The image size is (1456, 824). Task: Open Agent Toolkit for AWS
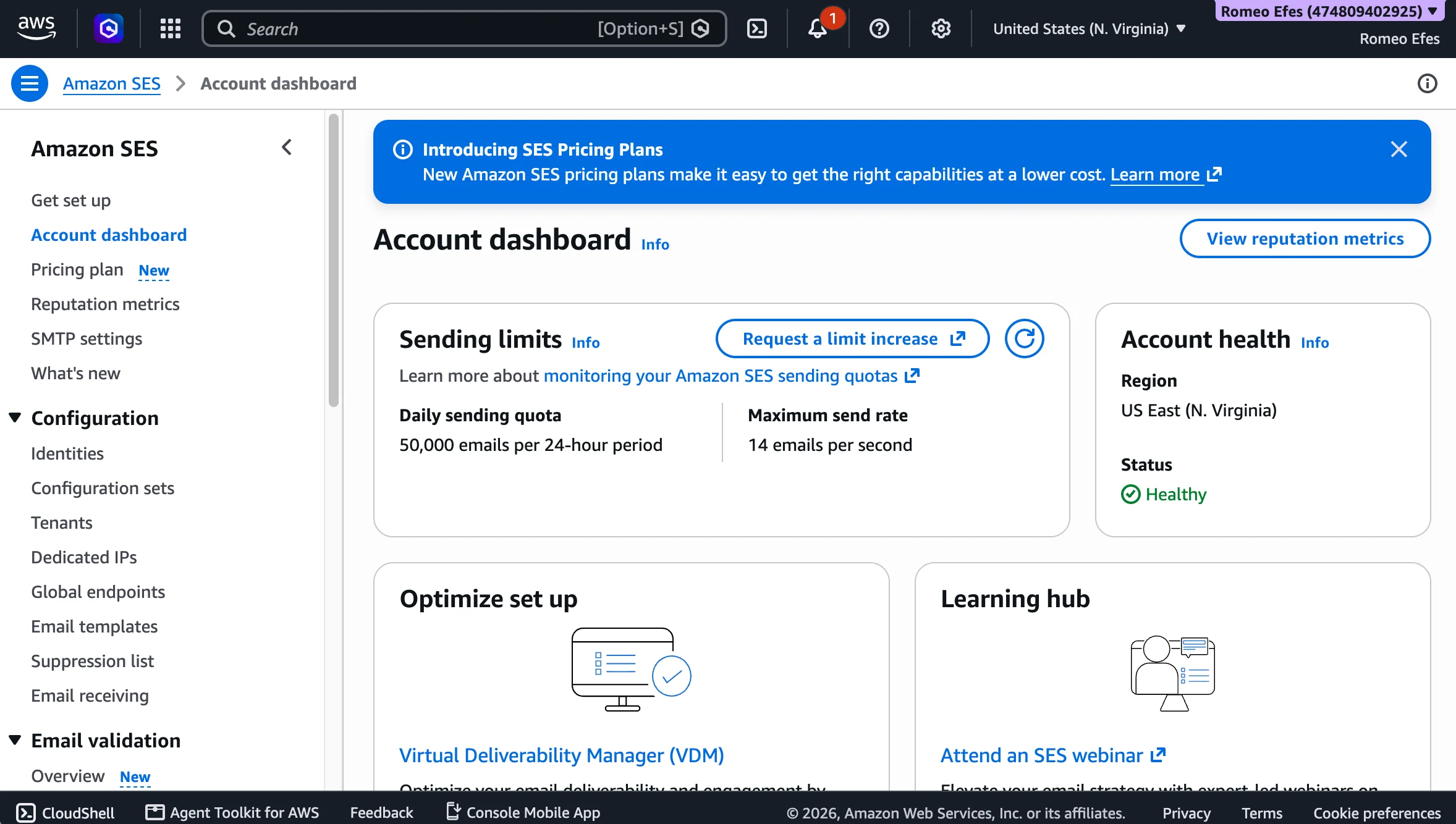[232, 813]
